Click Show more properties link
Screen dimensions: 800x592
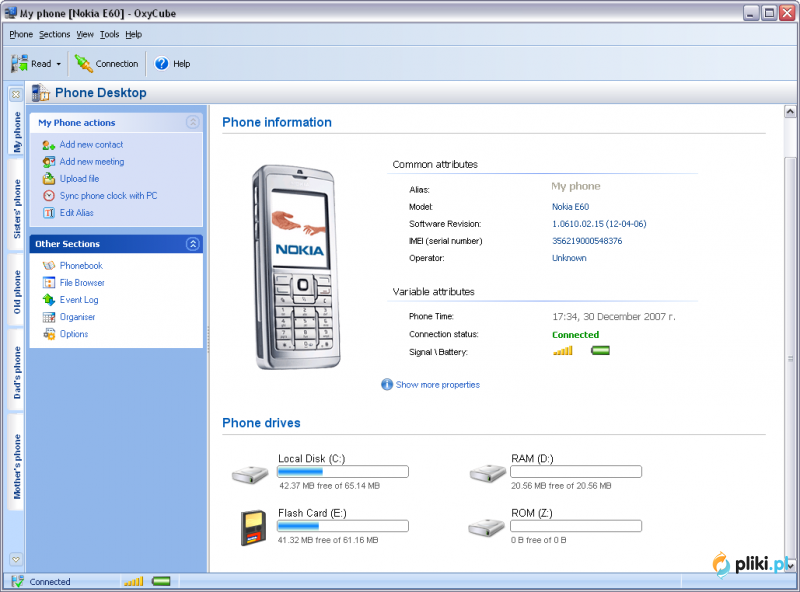click(438, 385)
